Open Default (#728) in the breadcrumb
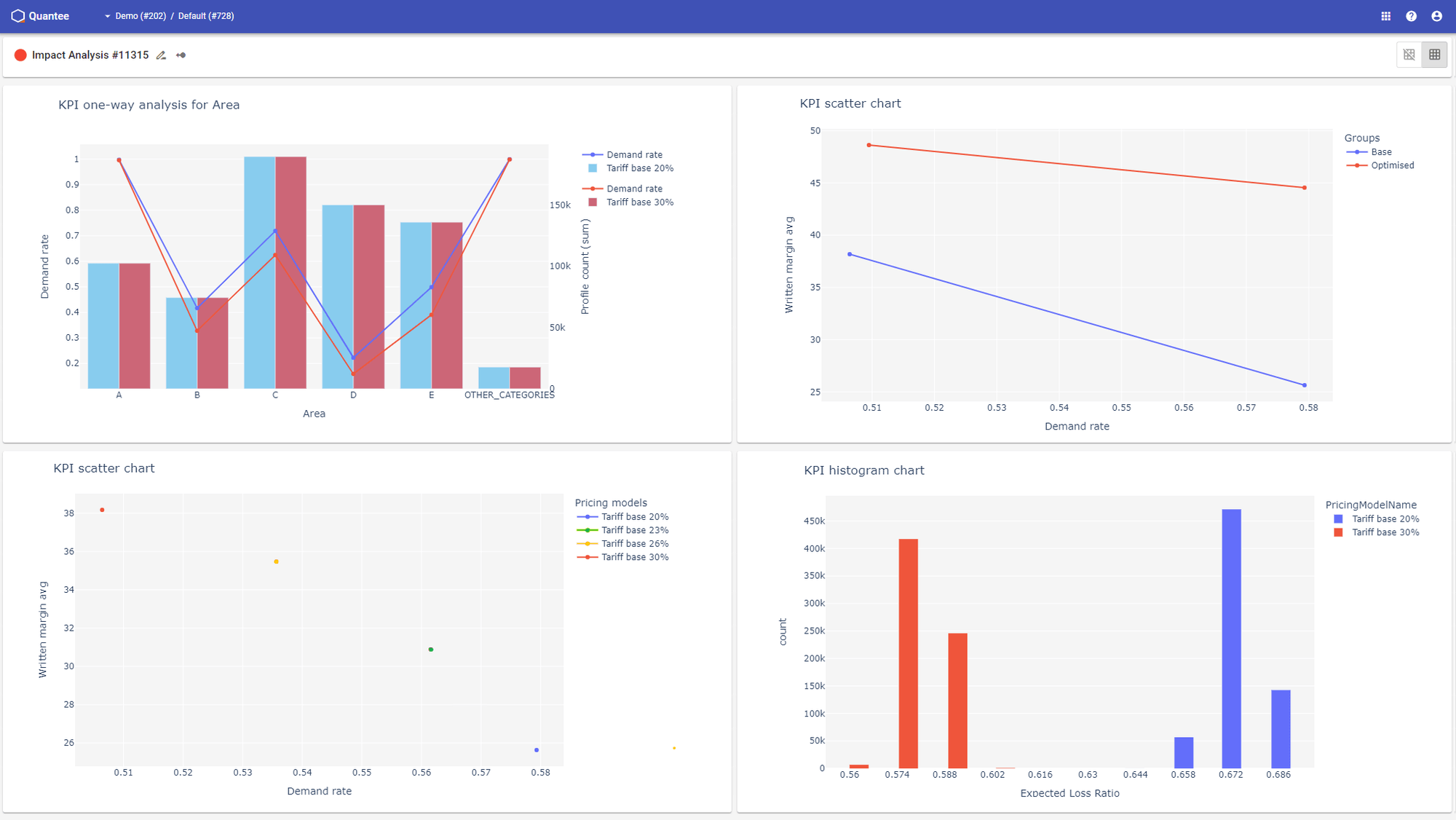 pos(206,15)
